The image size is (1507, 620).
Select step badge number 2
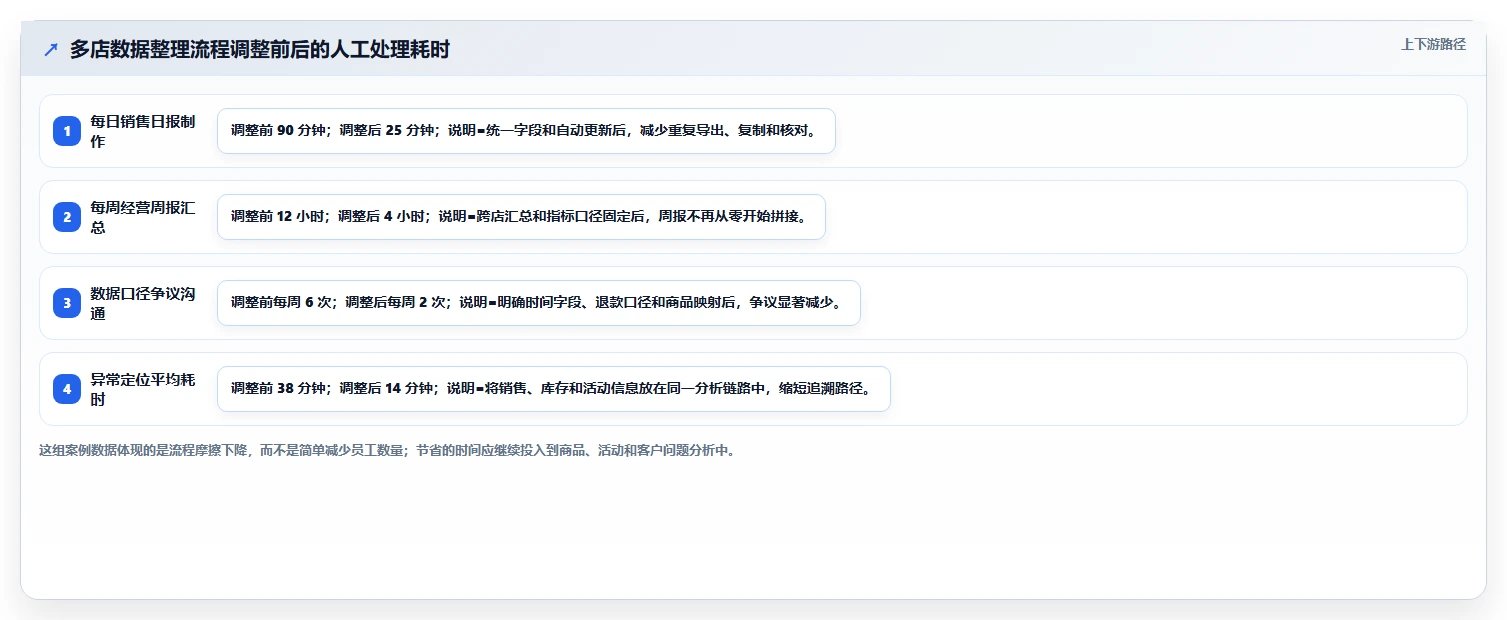(x=67, y=217)
